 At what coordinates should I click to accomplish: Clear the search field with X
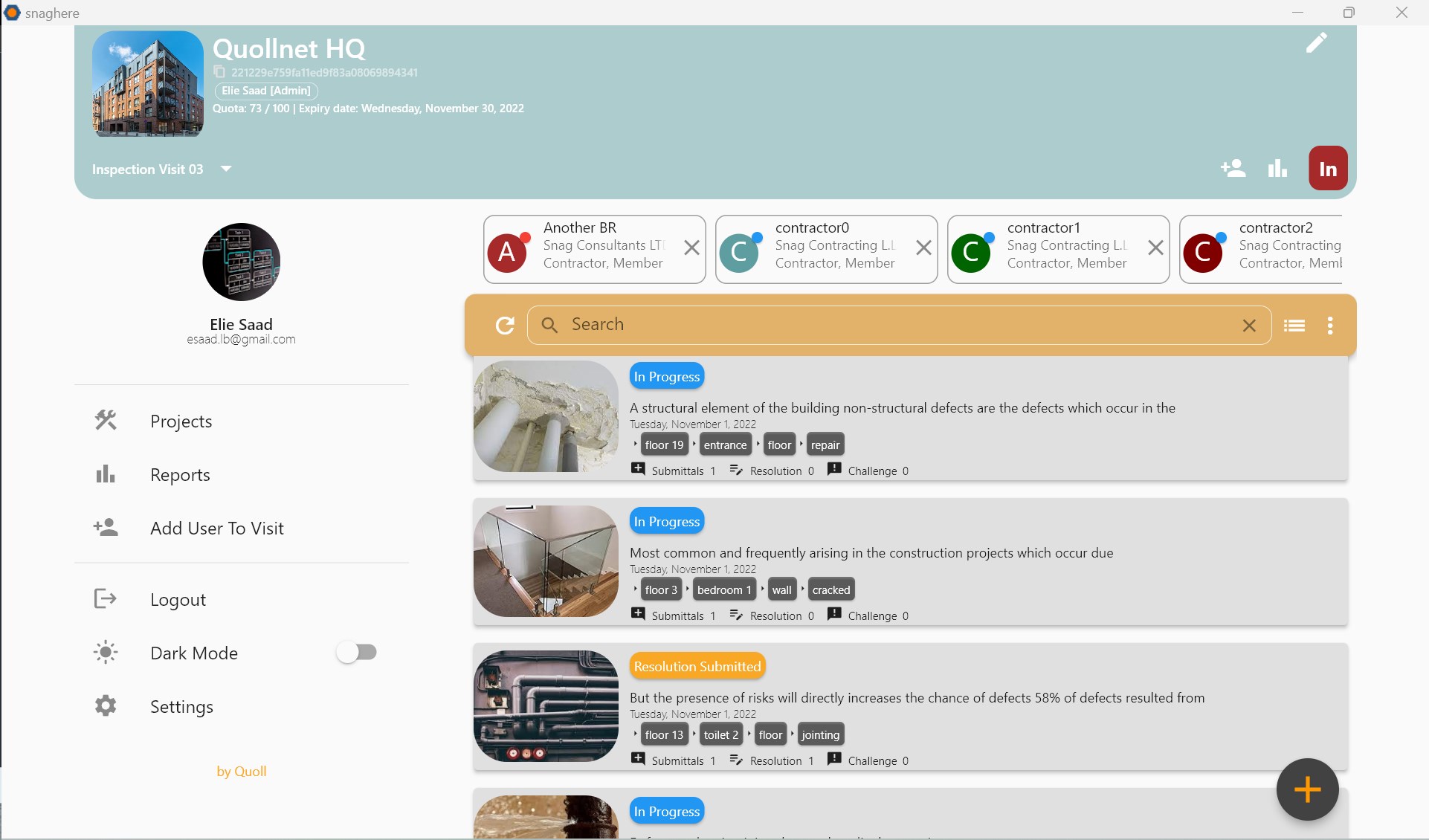(x=1249, y=325)
